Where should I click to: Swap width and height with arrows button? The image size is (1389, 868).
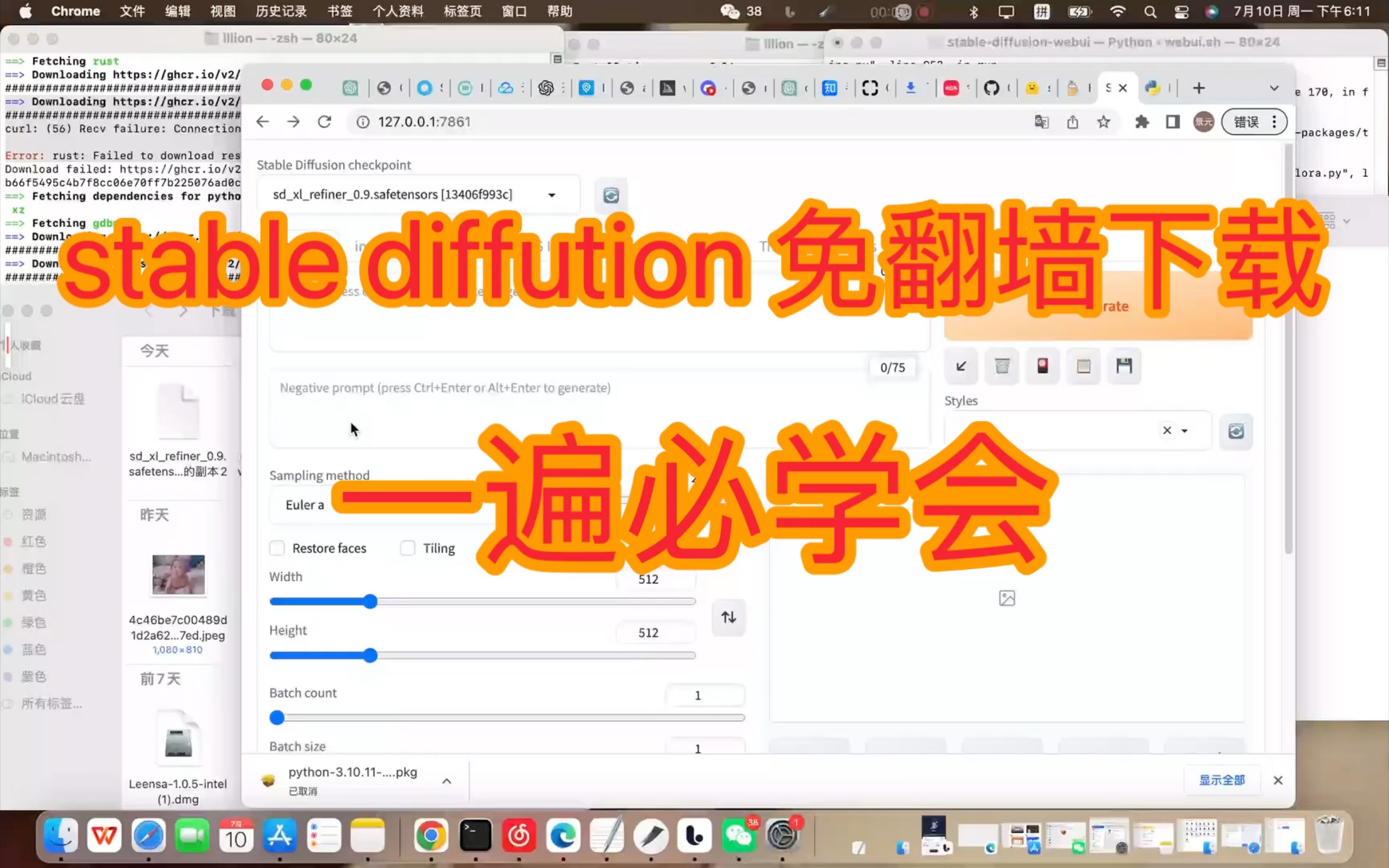[x=728, y=617]
